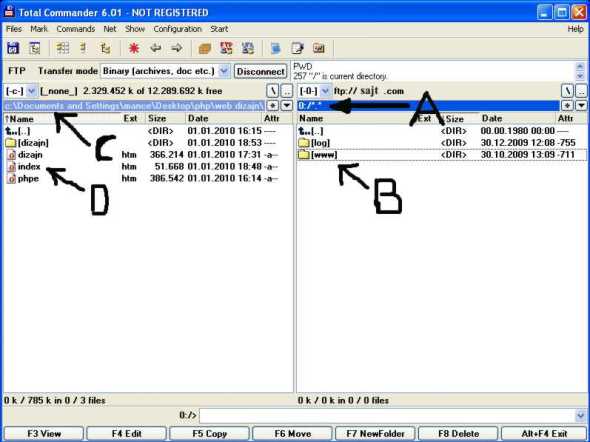This screenshot has width=590, height=442.
Task: Open the left drive [-c-] dropdown
Action: click(32, 91)
